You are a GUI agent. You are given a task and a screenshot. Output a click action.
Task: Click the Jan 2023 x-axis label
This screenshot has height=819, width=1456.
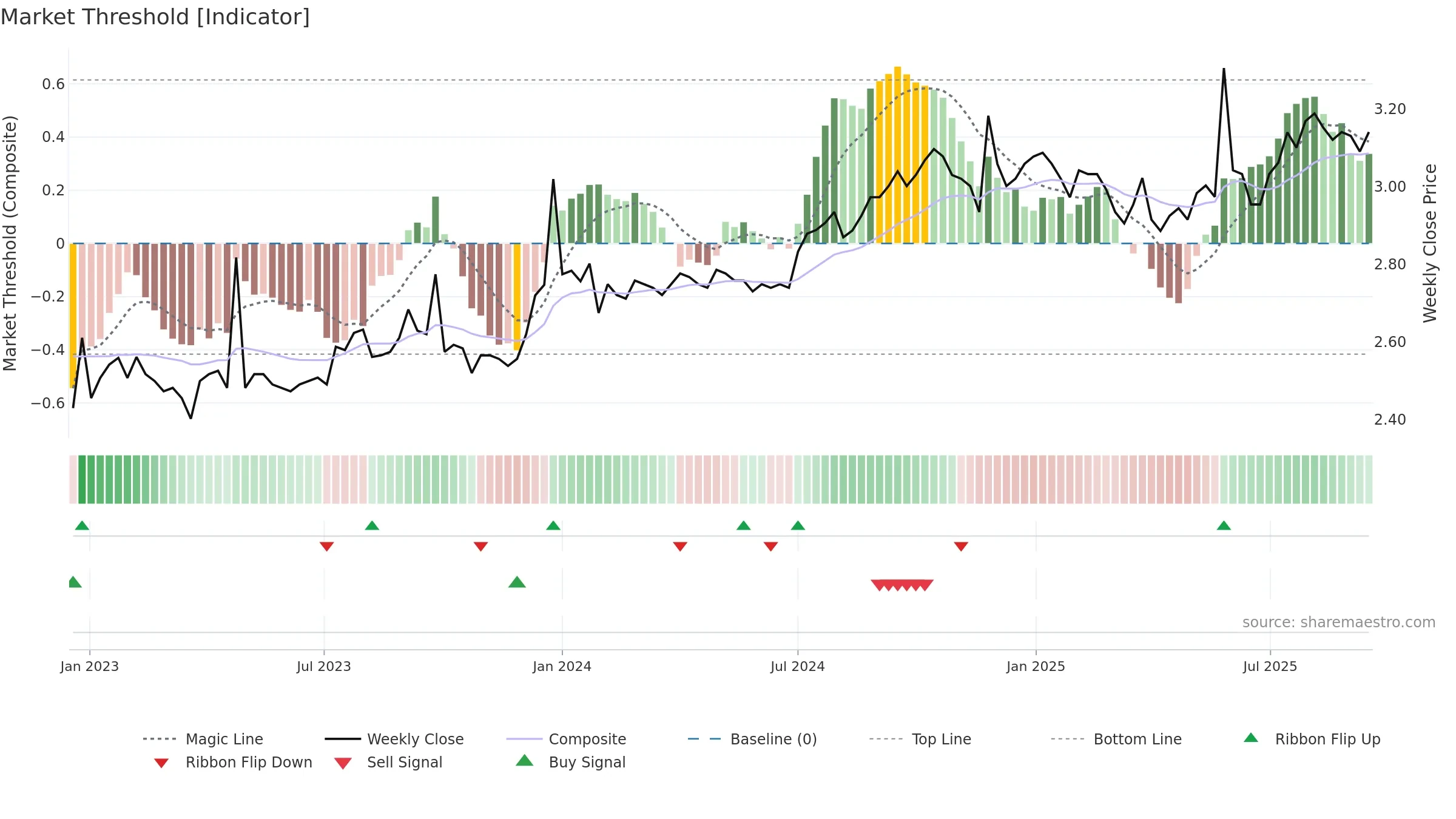(x=90, y=666)
